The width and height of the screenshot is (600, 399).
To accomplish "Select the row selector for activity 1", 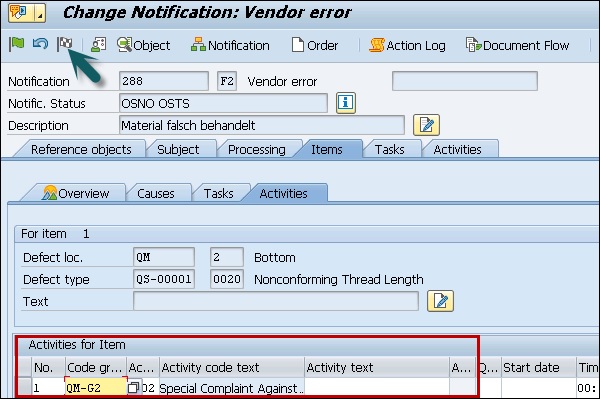I will click(x=25, y=388).
